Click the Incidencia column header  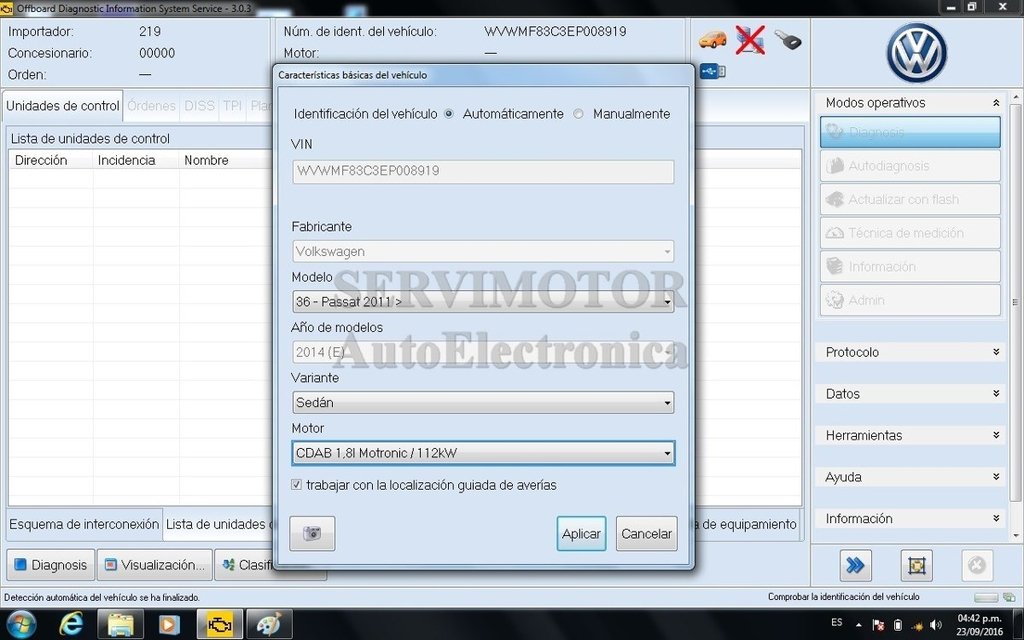click(136, 160)
